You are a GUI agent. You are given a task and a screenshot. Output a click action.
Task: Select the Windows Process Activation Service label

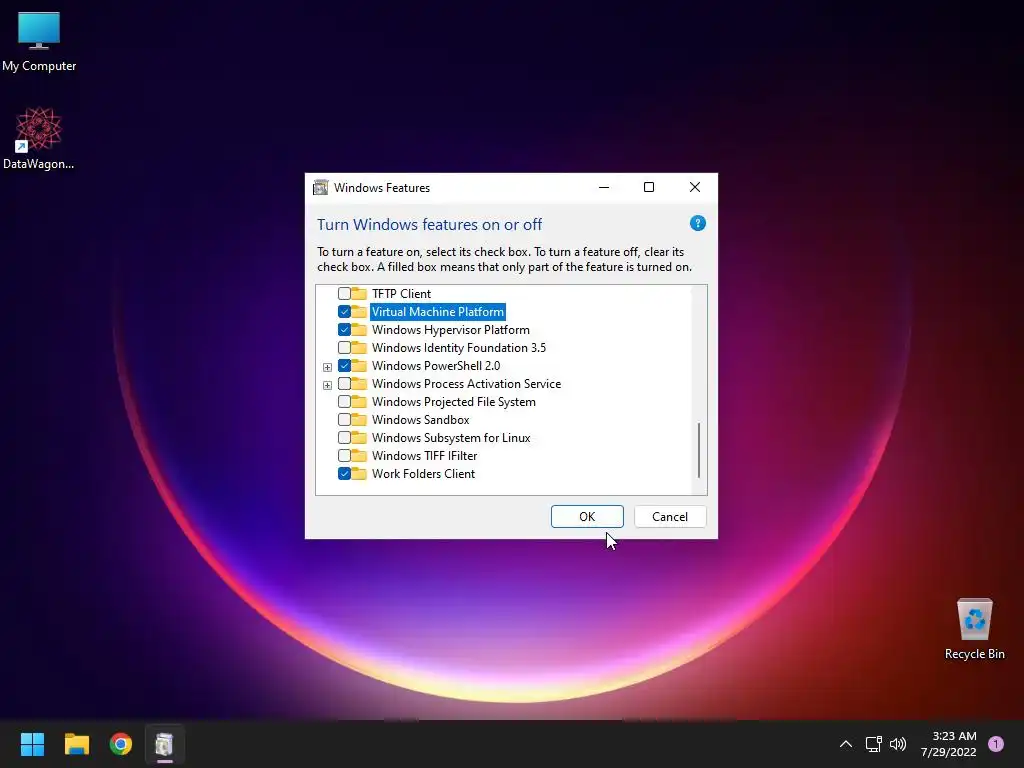pyautogui.click(x=466, y=383)
